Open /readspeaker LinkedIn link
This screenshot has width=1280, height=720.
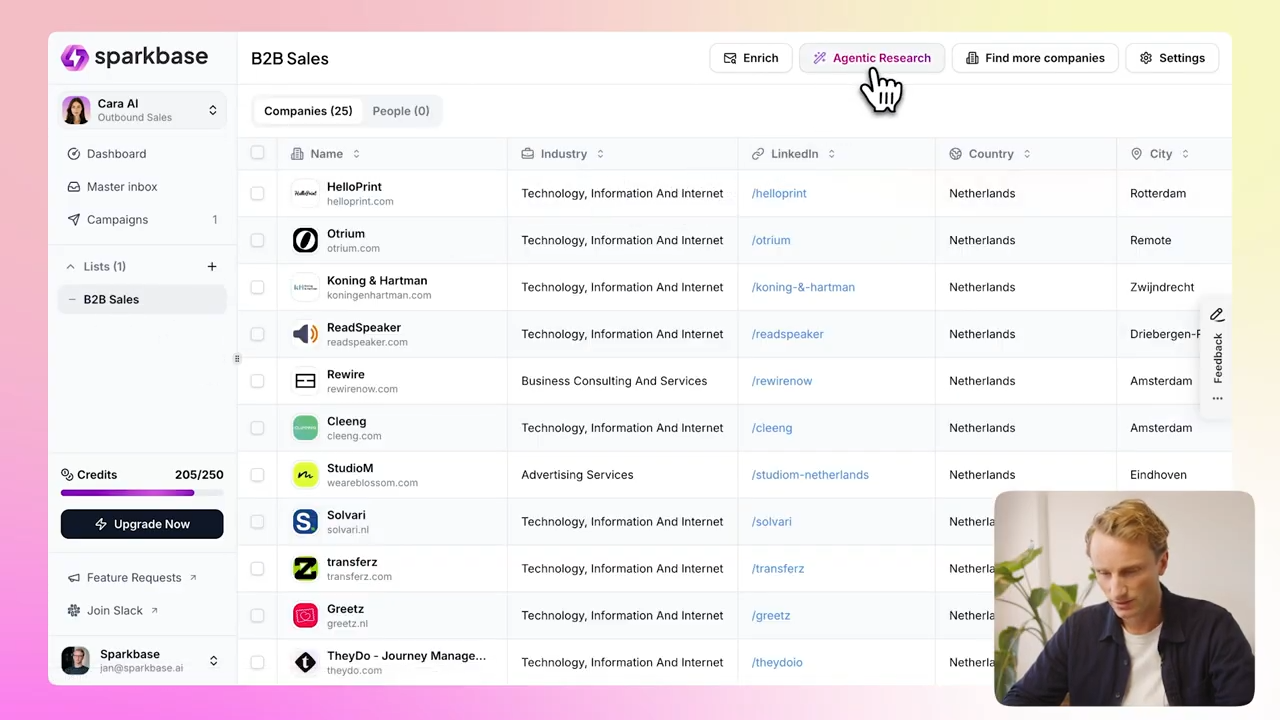coord(788,335)
